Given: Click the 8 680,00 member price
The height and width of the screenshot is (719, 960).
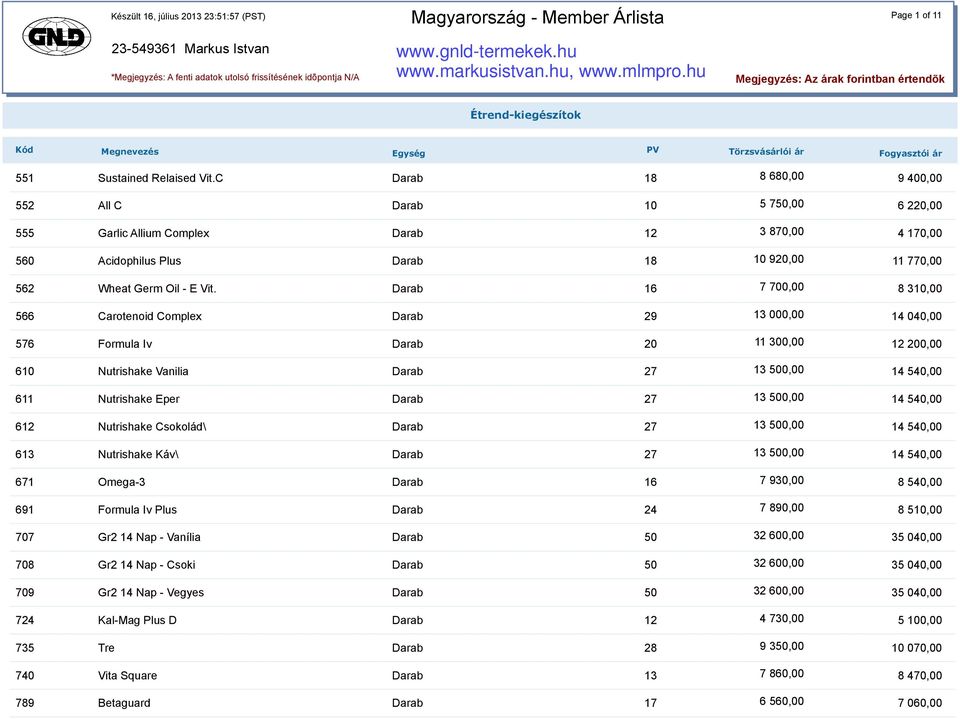Looking at the screenshot, I should click(782, 176).
